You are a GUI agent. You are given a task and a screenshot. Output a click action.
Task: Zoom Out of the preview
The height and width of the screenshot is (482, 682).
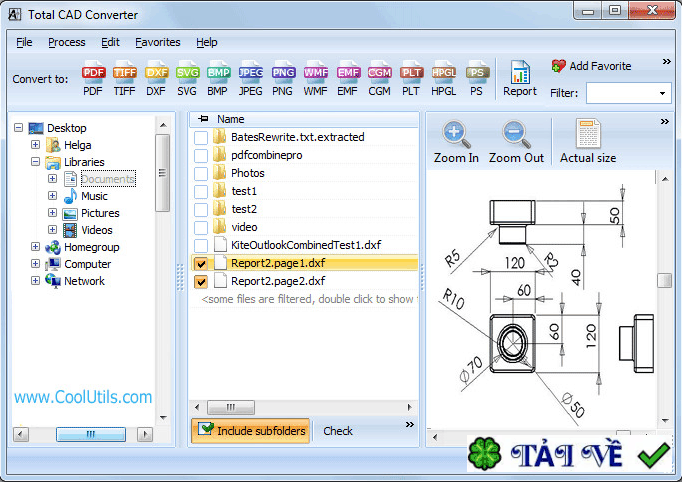[x=516, y=142]
